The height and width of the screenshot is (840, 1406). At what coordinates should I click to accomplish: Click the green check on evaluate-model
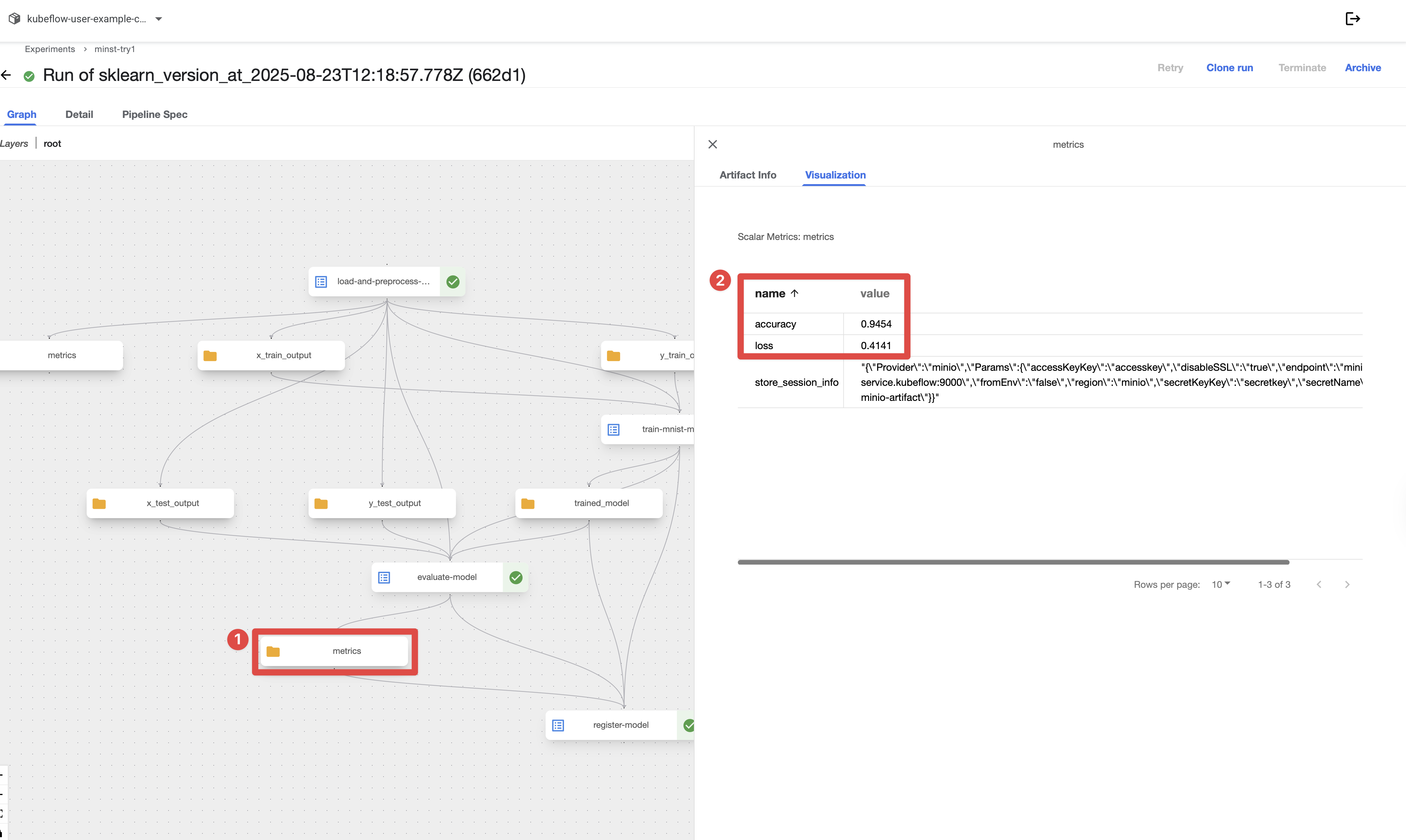pyautogui.click(x=515, y=577)
